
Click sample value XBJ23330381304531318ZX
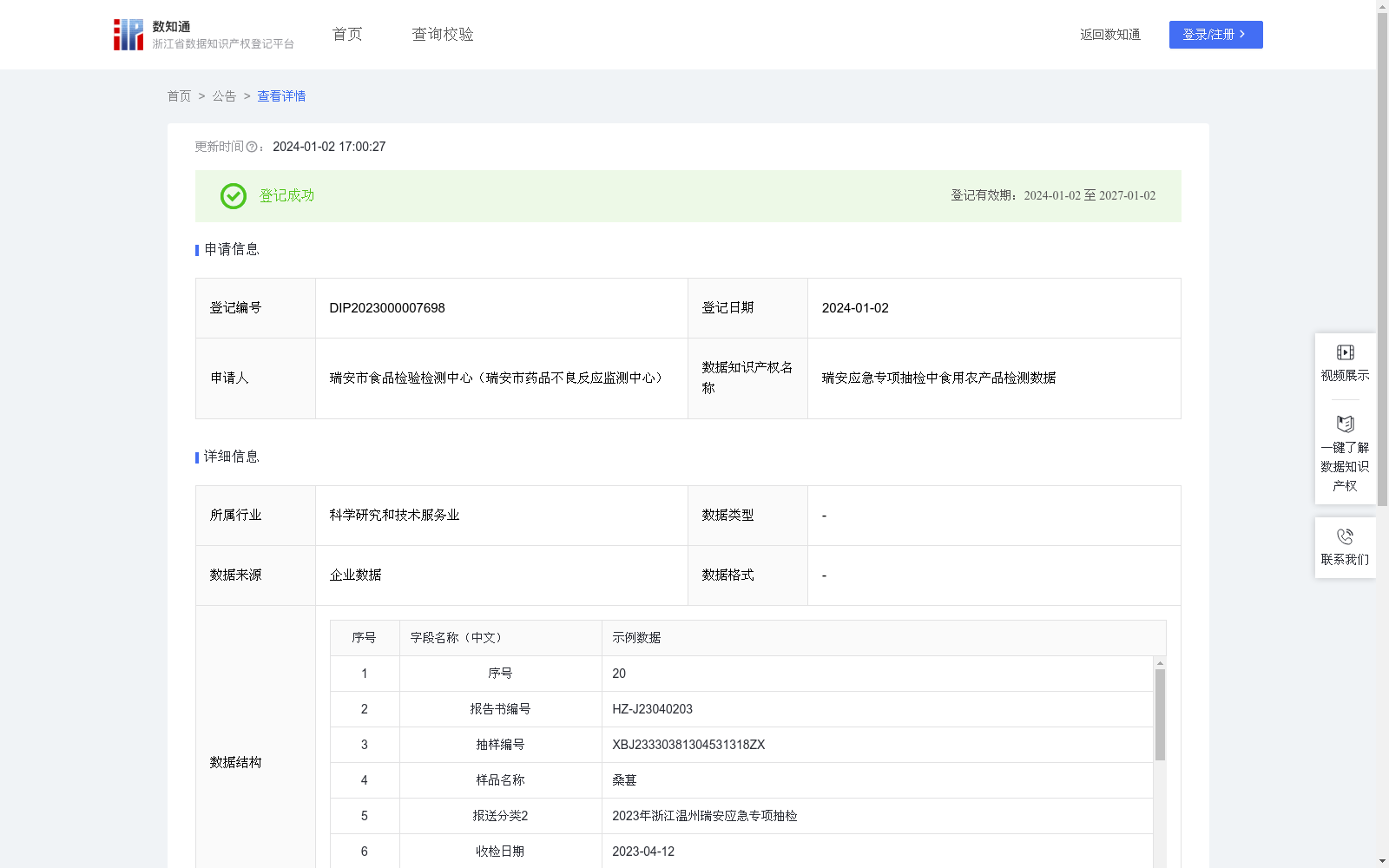[x=688, y=745]
